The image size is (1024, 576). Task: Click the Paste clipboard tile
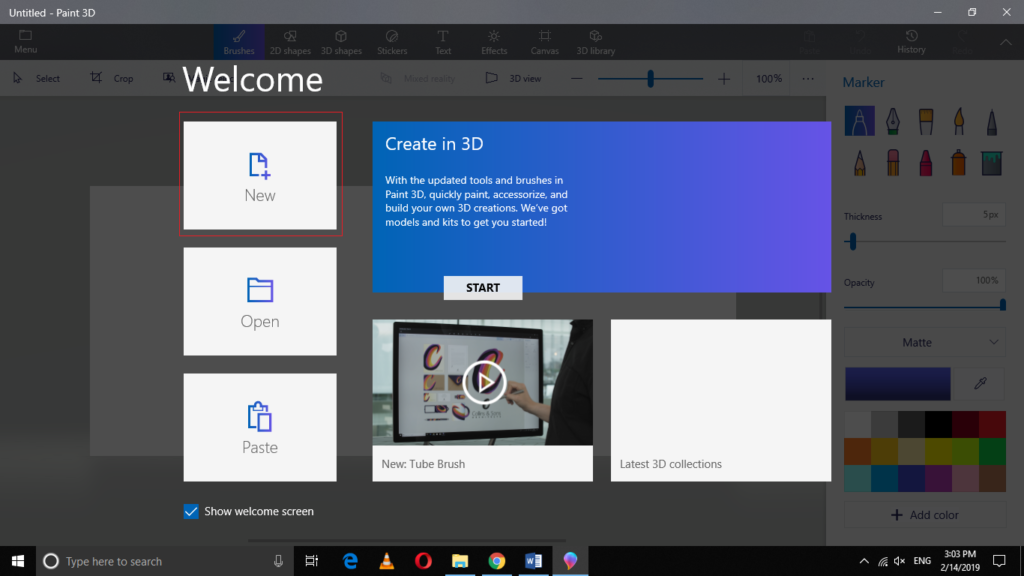tap(260, 427)
